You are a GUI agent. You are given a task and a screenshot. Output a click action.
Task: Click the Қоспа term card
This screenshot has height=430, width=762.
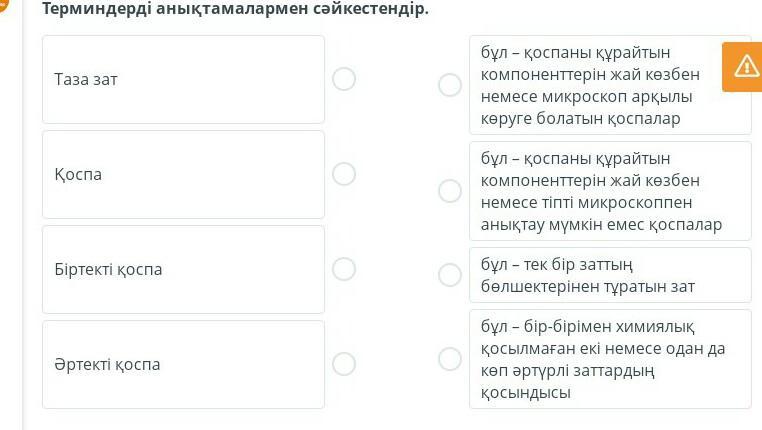click(183, 174)
